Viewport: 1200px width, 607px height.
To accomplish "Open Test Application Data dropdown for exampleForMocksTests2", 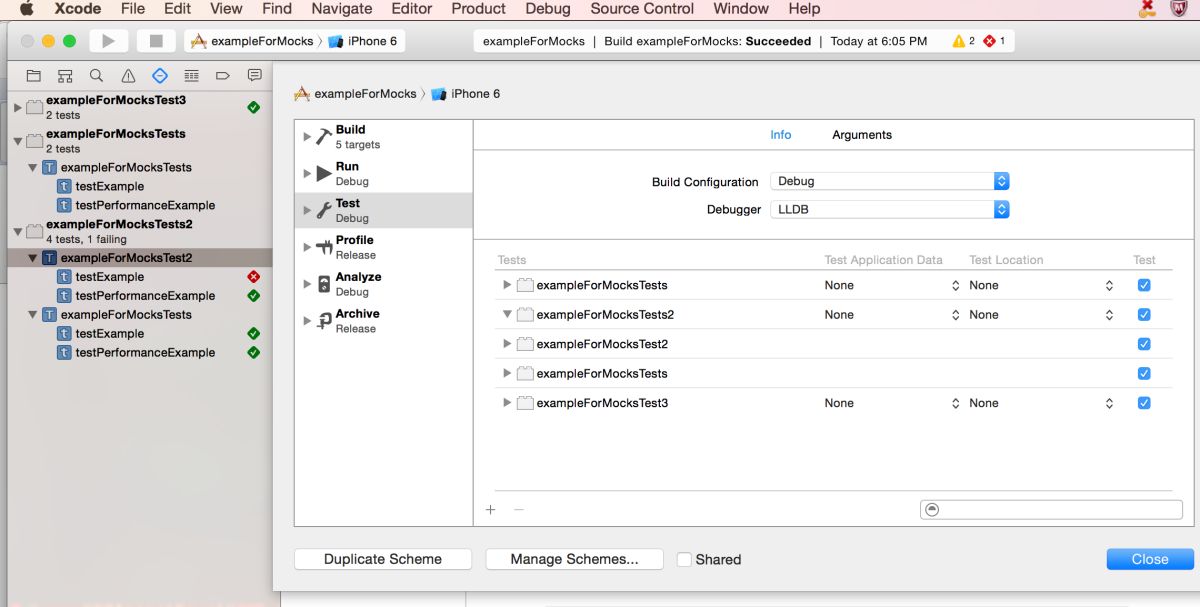I will point(892,315).
